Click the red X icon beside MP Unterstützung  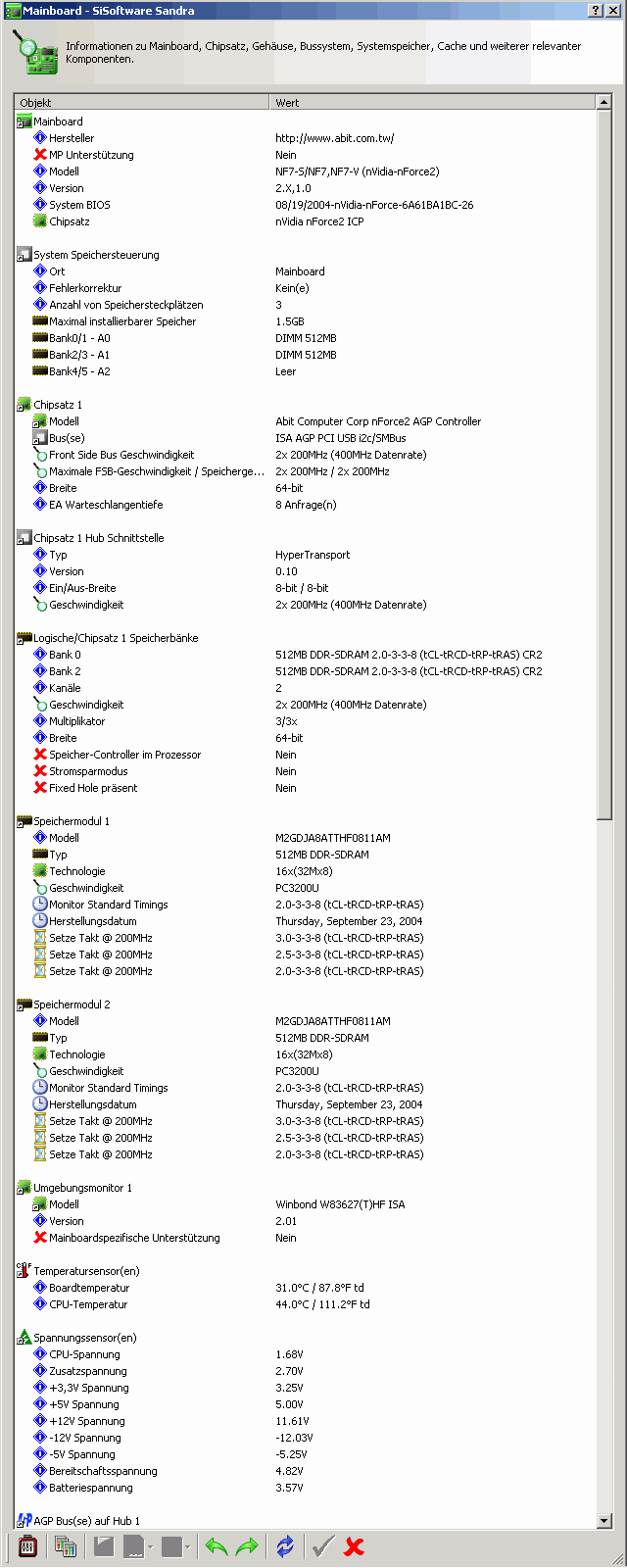(x=40, y=155)
